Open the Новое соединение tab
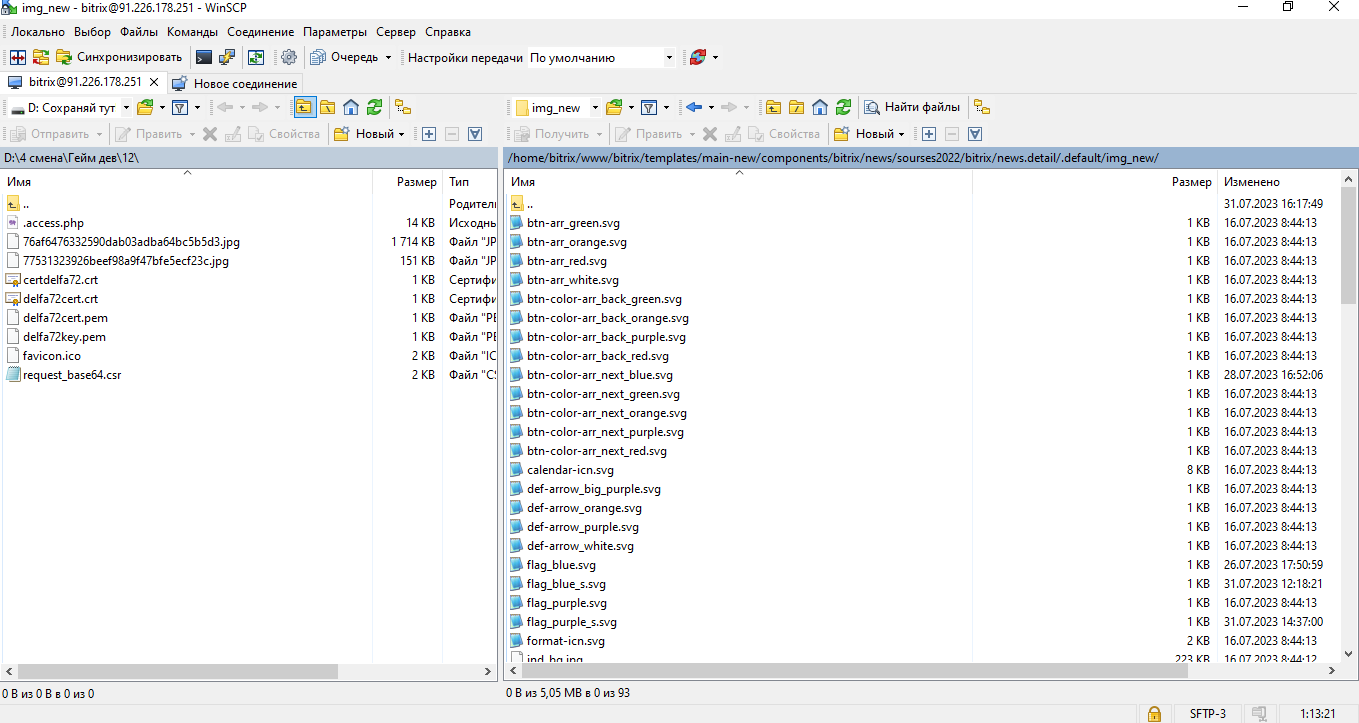The height and width of the screenshot is (723, 1359). tap(235, 83)
